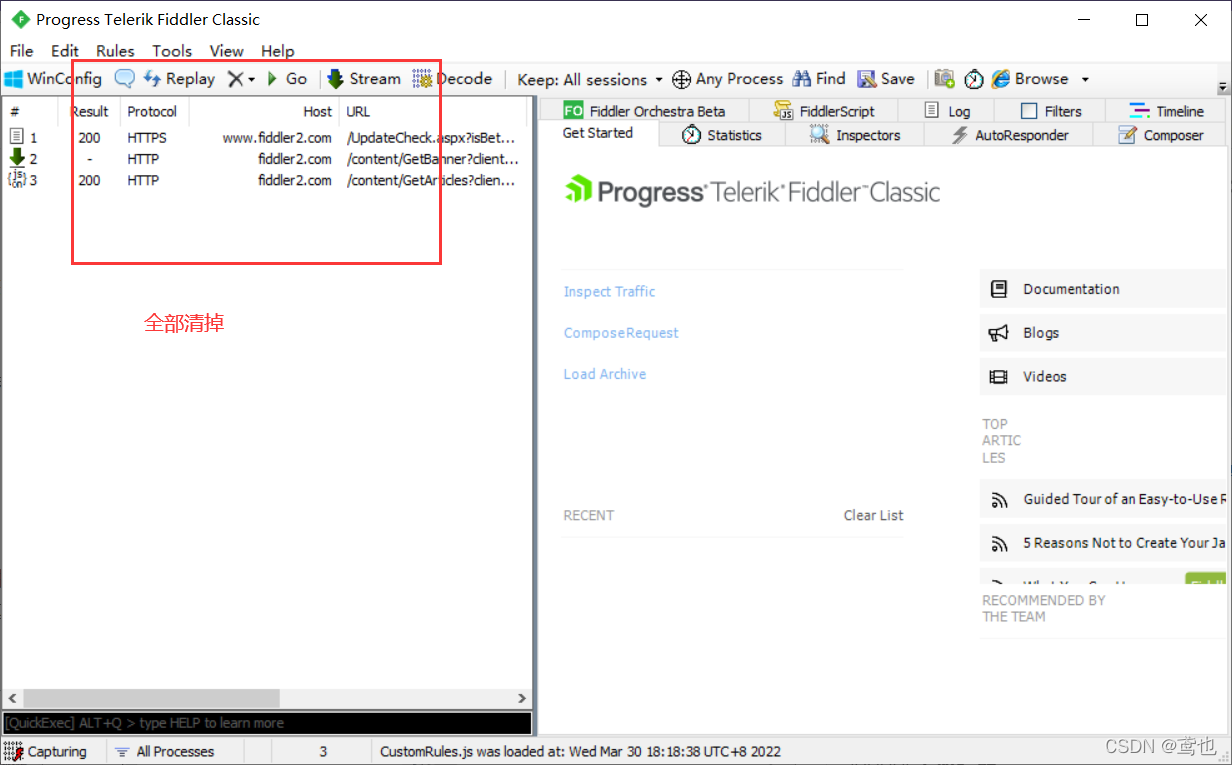The height and width of the screenshot is (765, 1232).
Task: Open the Keep: All sessions dropdown
Action: coord(590,79)
